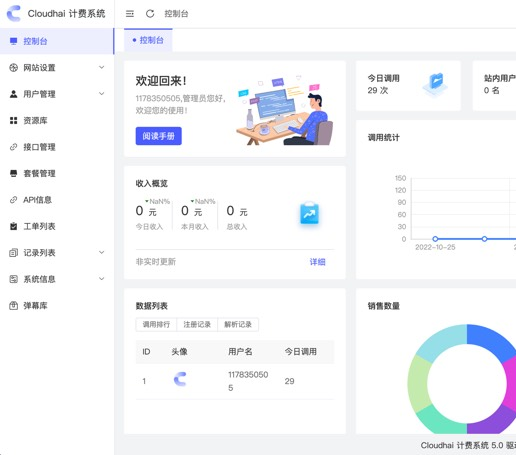Select the 控制台 page tab
The height and width of the screenshot is (455, 516).
coord(148,40)
